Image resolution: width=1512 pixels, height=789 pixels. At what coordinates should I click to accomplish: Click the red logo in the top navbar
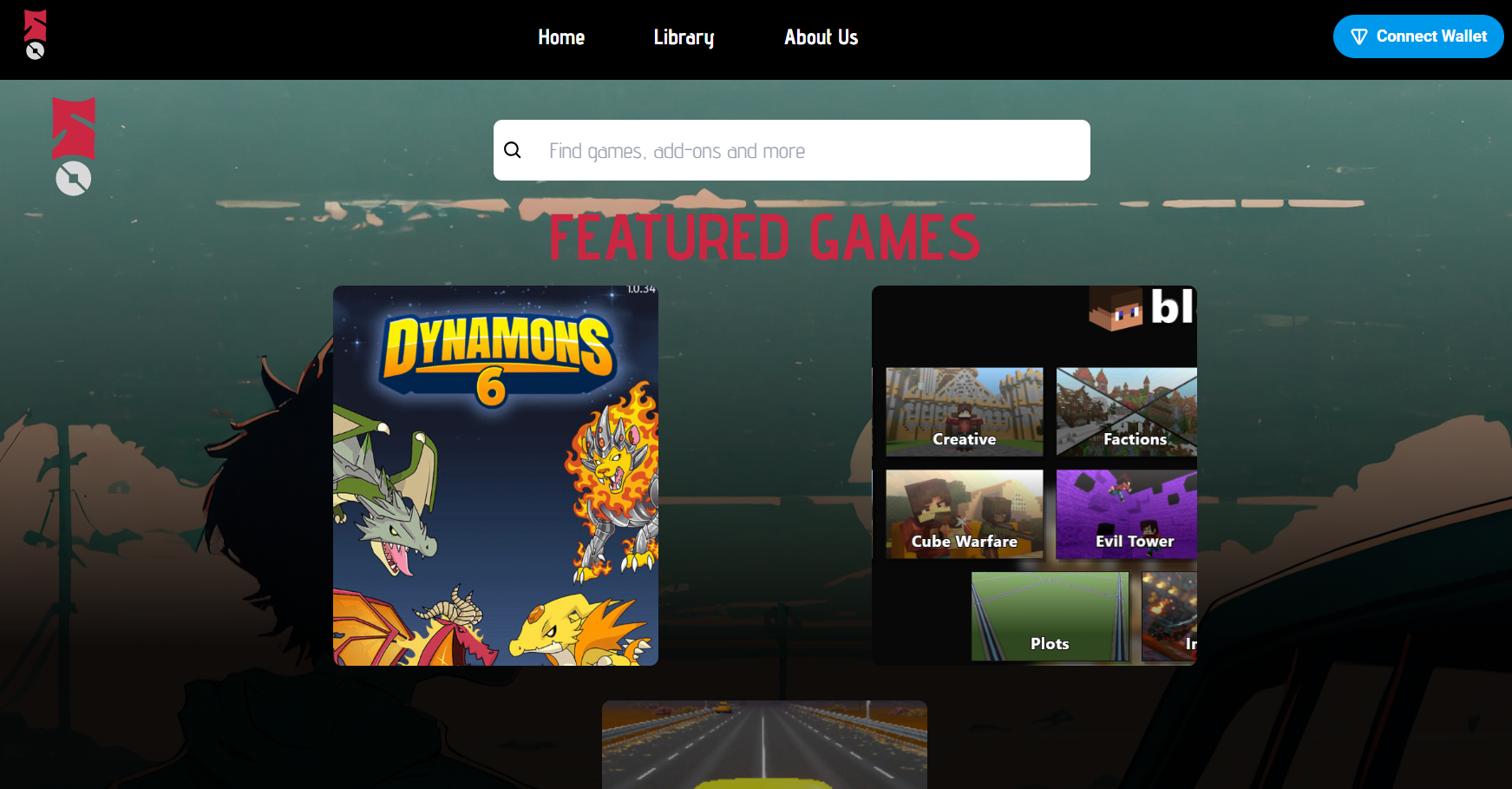tap(36, 24)
